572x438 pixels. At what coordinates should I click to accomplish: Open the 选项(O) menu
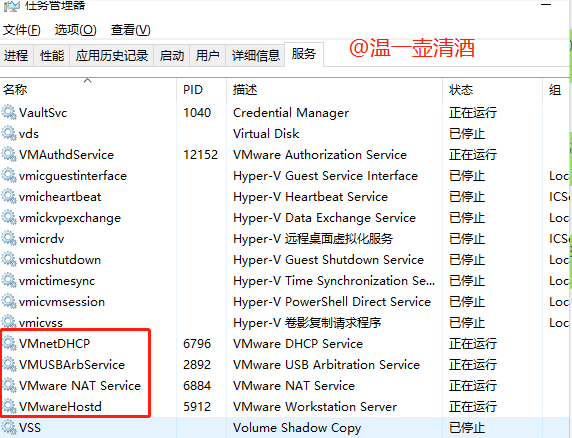[76, 30]
